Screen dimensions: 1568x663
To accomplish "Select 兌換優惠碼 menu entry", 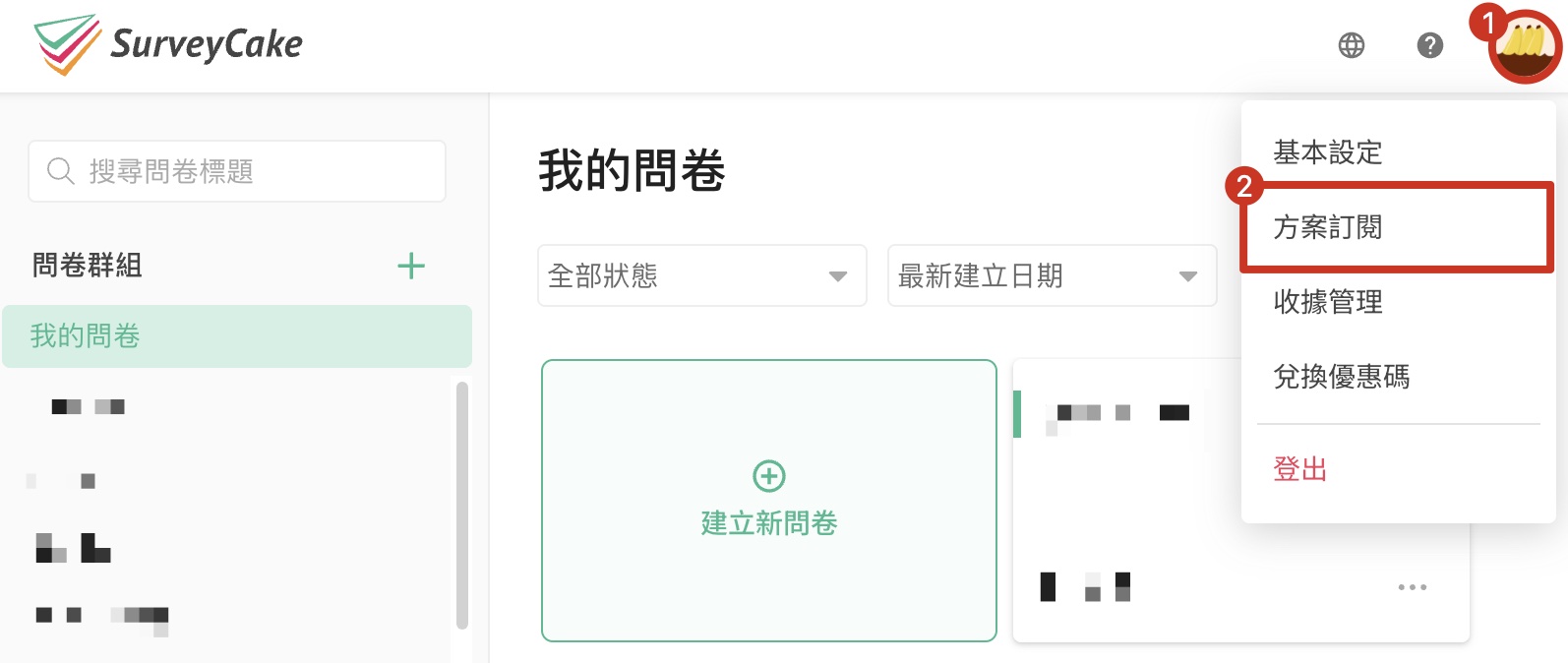I will [1341, 378].
